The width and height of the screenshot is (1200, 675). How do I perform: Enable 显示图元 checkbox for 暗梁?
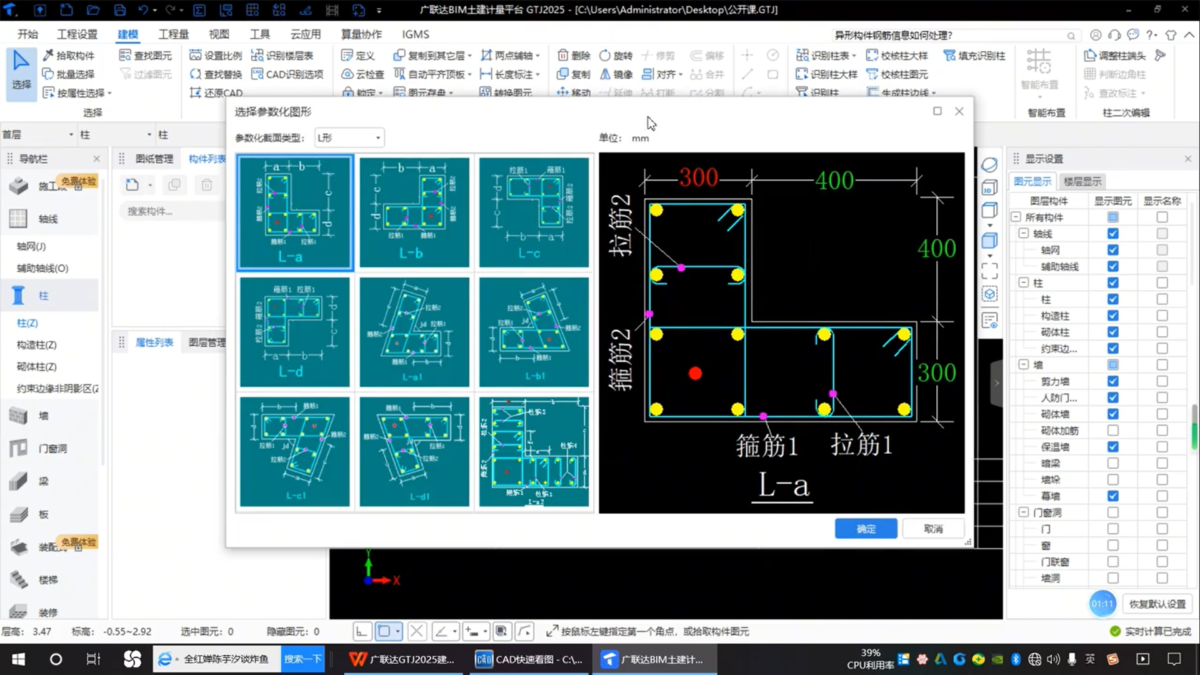(x=1113, y=463)
